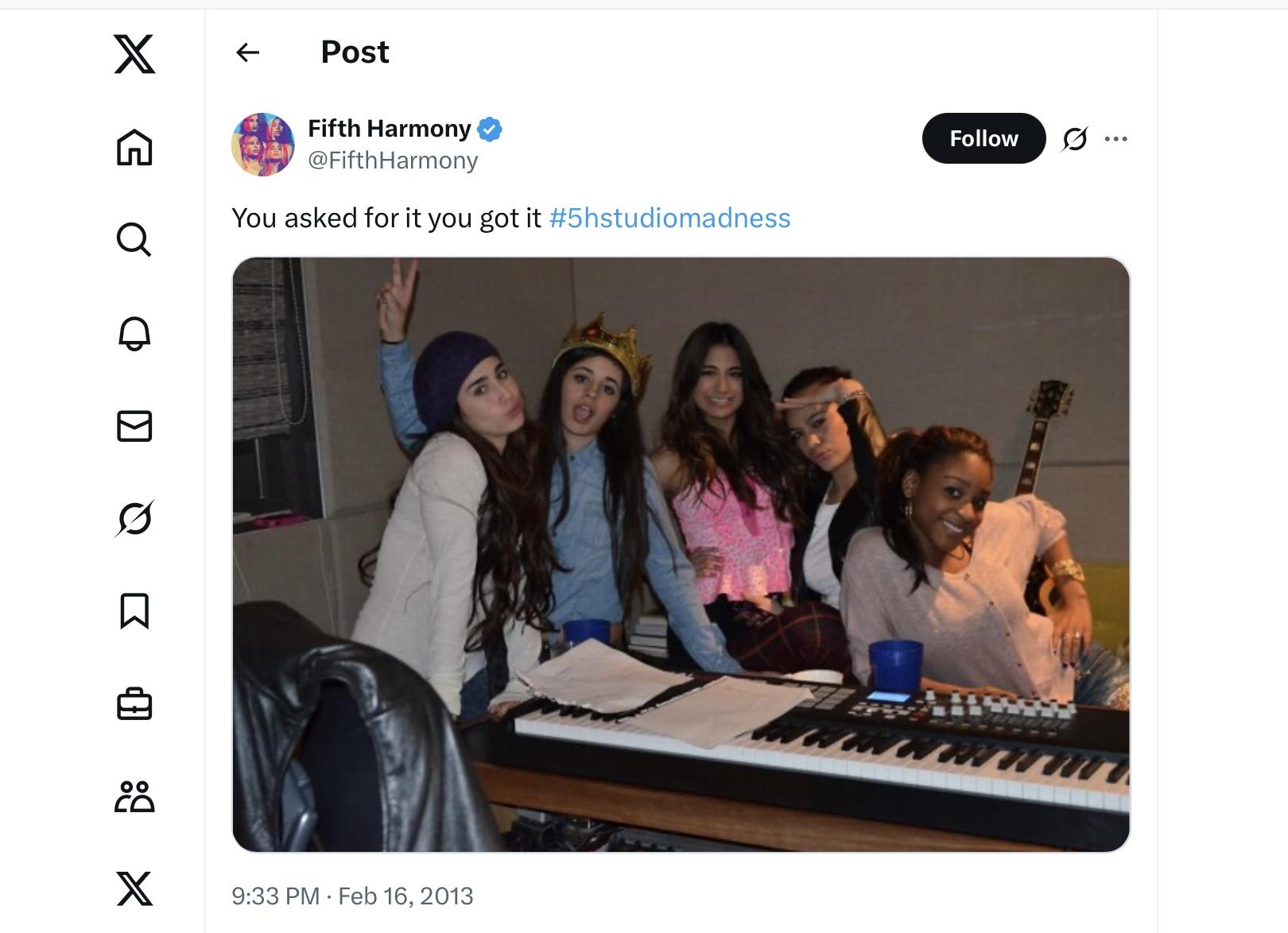The height and width of the screenshot is (933, 1288).
Task: Click Grok icon next to Follow button
Action: point(1075,139)
